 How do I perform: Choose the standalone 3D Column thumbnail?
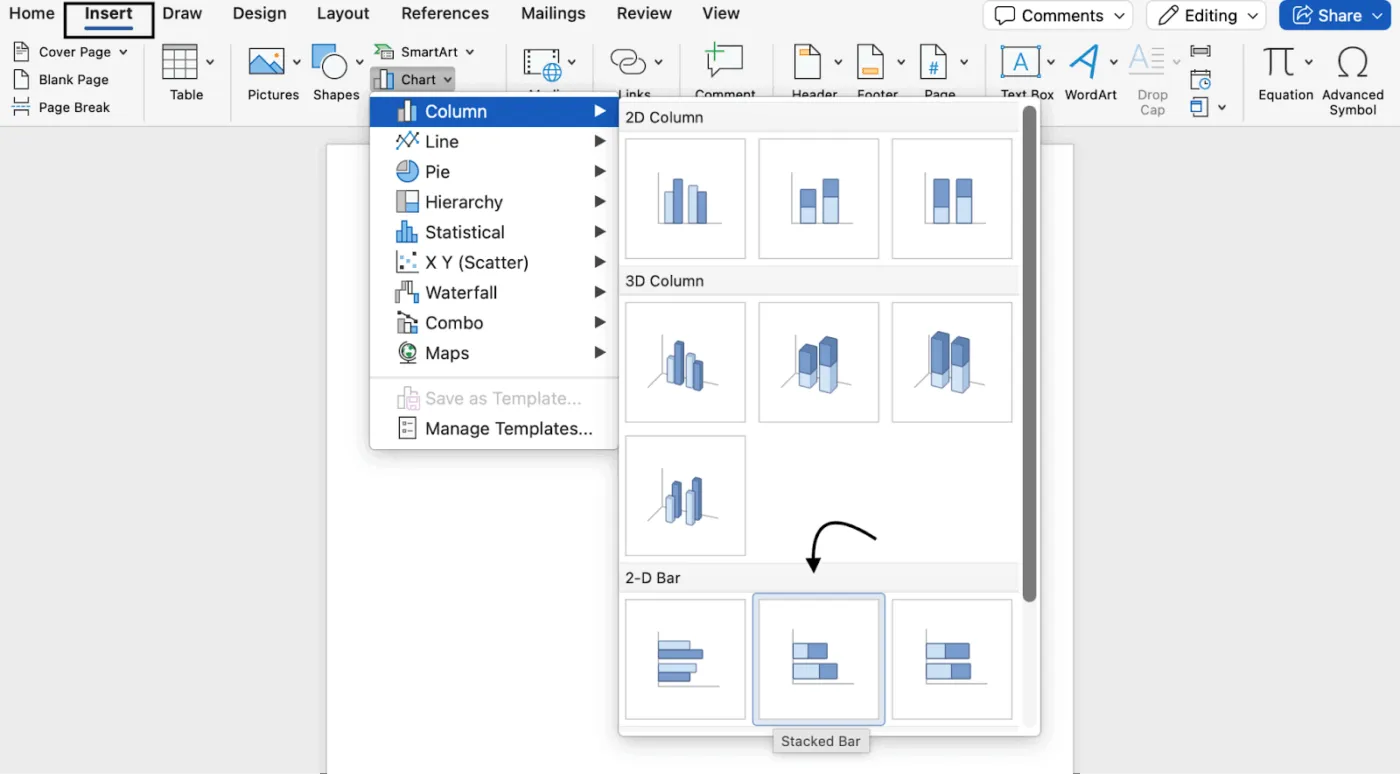[685, 496]
